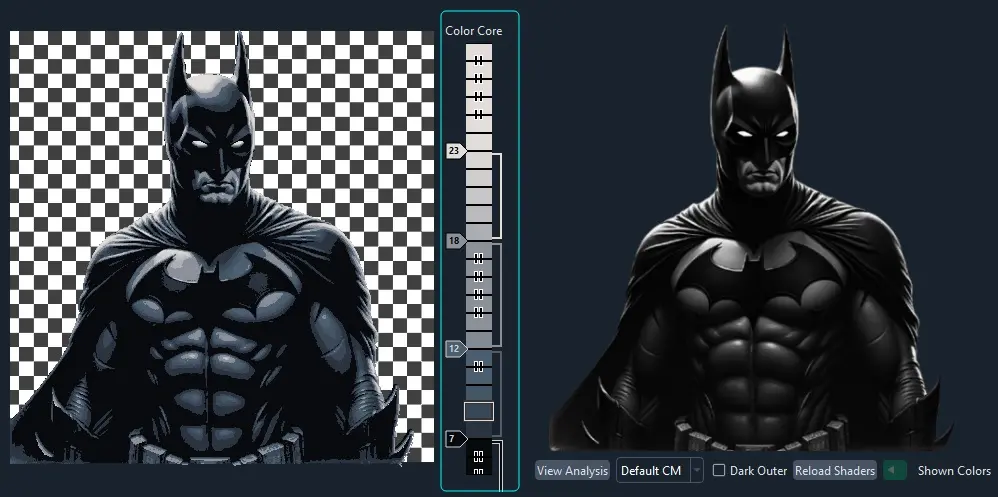Open the Default CM dropdown arrow
Screen dimensions: 998x497
coord(697,471)
